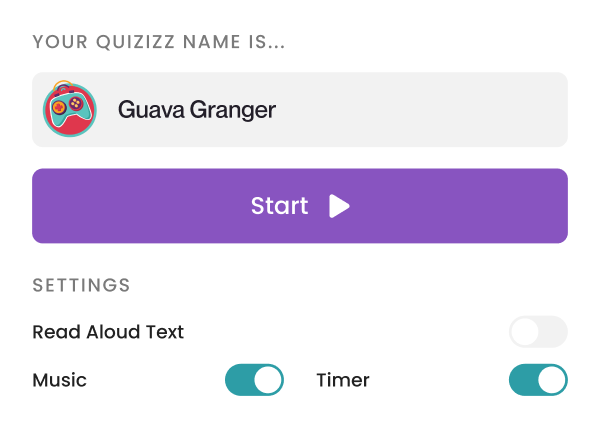Click the white knob of Music switch
Screen dimensions: 600x428
click(x=267, y=380)
